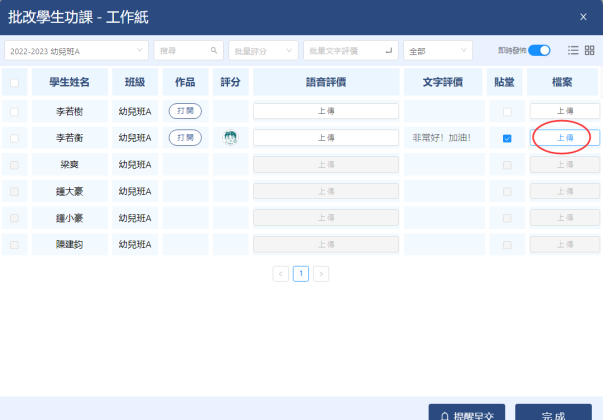The width and height of the screenshot is (603, 420).
Task: Click the 提醒呈交 bell button
Action: coord(467,414)
